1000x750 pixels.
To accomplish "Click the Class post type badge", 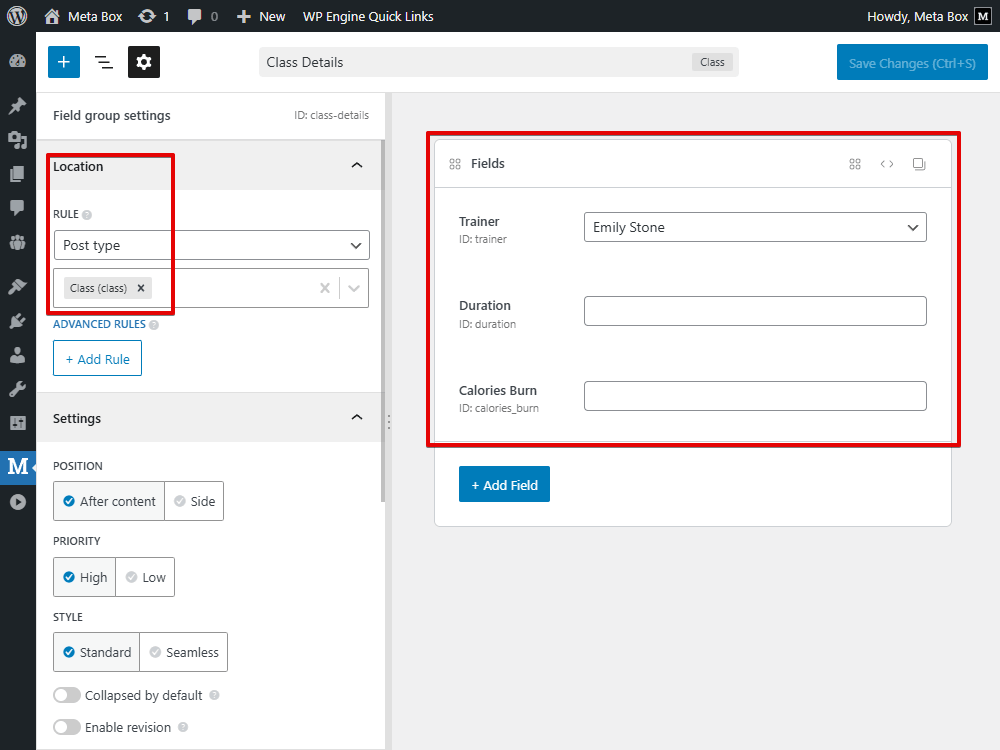I will pos(712,62).
